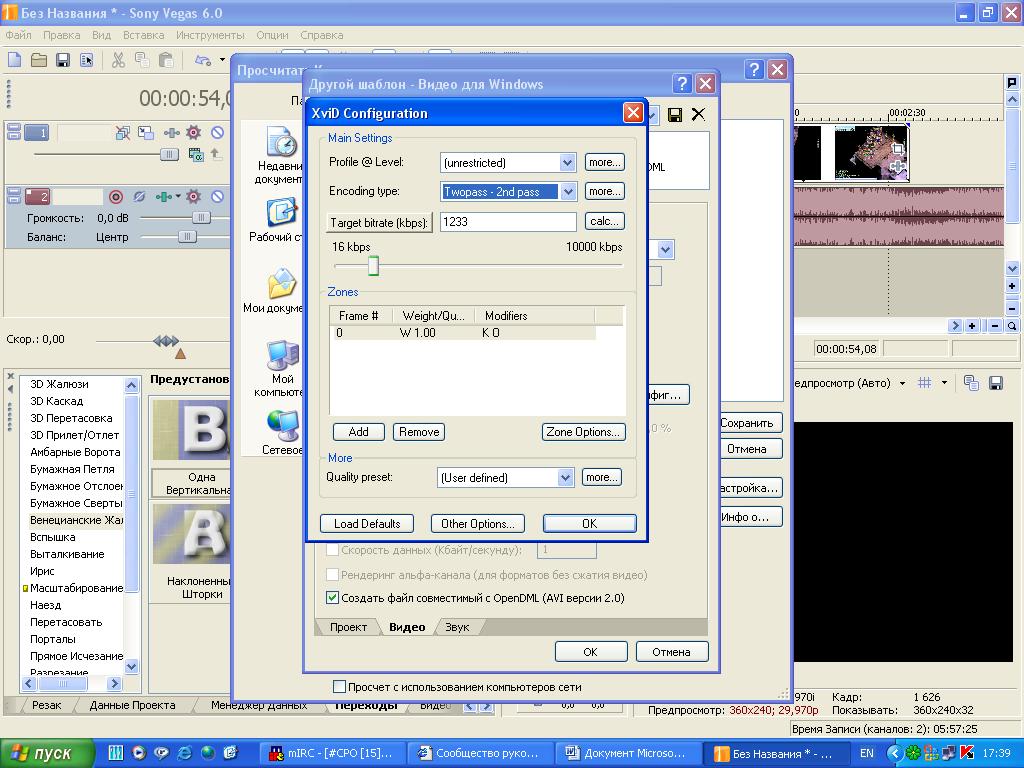This screenshot has height=768, width=1024.
Task: Open the preview quality (Авто) dropdown
Action: pyautogui.click(x=903, y=383)
